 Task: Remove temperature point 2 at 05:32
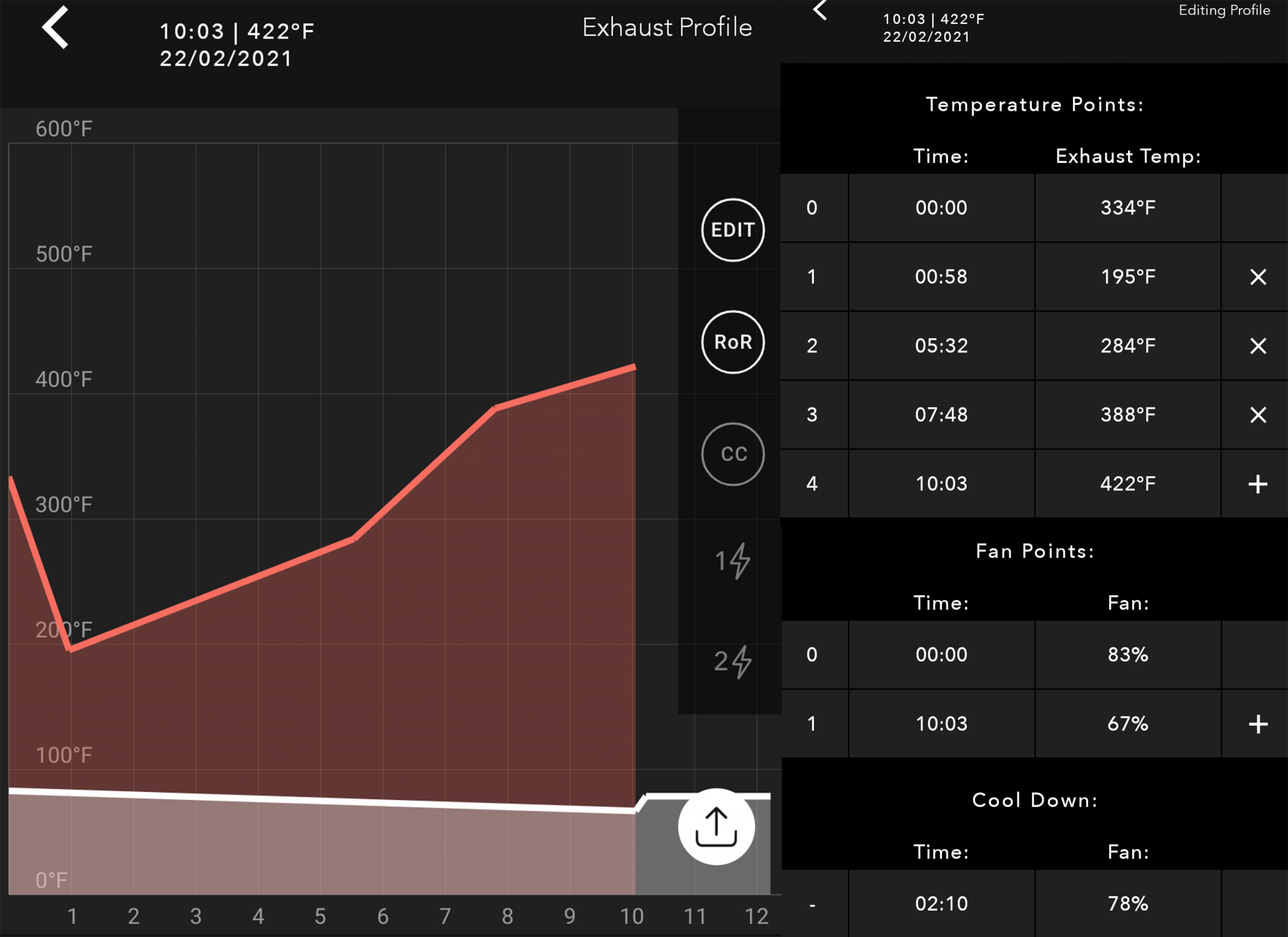click(x=1258, y=346)
